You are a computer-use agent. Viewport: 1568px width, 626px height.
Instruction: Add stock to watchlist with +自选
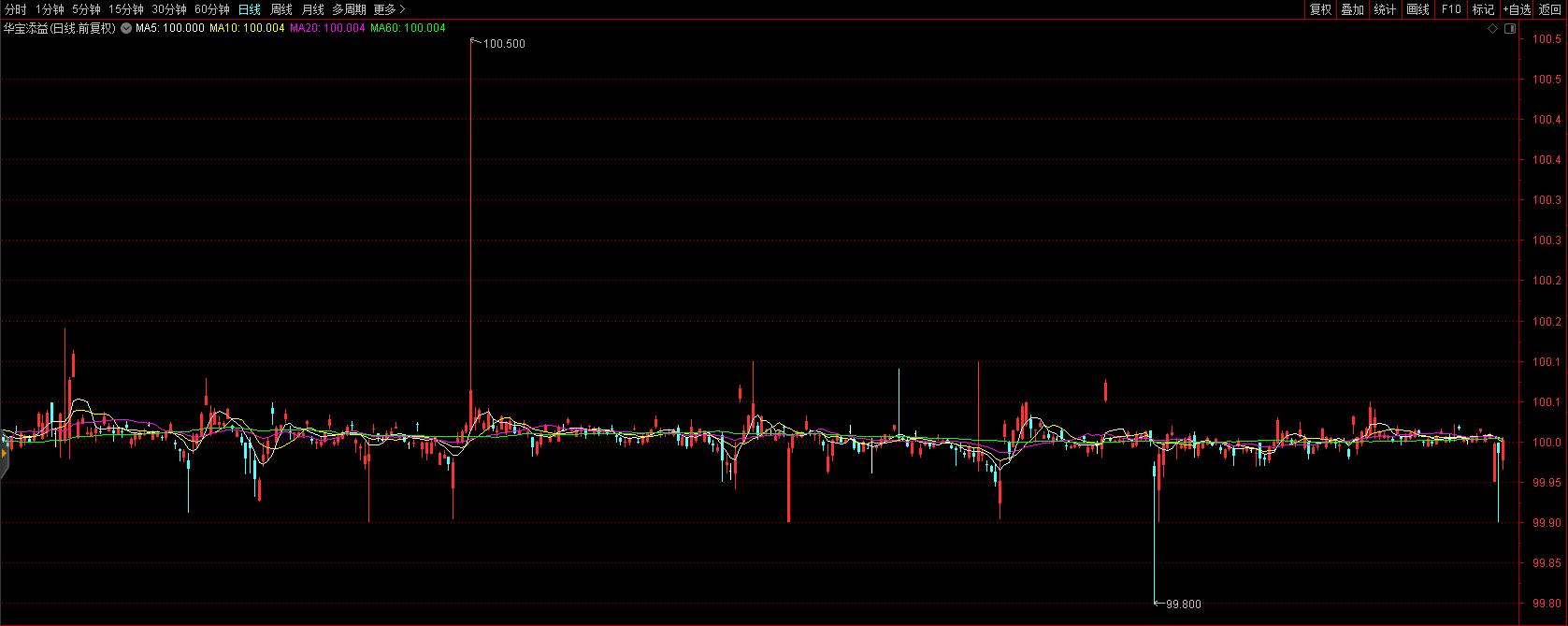[1517, 9]
